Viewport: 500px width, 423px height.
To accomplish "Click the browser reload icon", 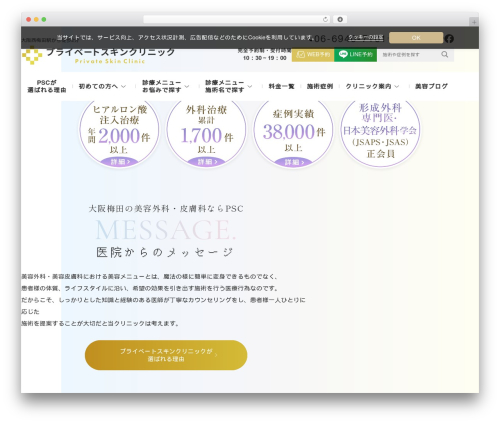I will click(x=325, y=19).
